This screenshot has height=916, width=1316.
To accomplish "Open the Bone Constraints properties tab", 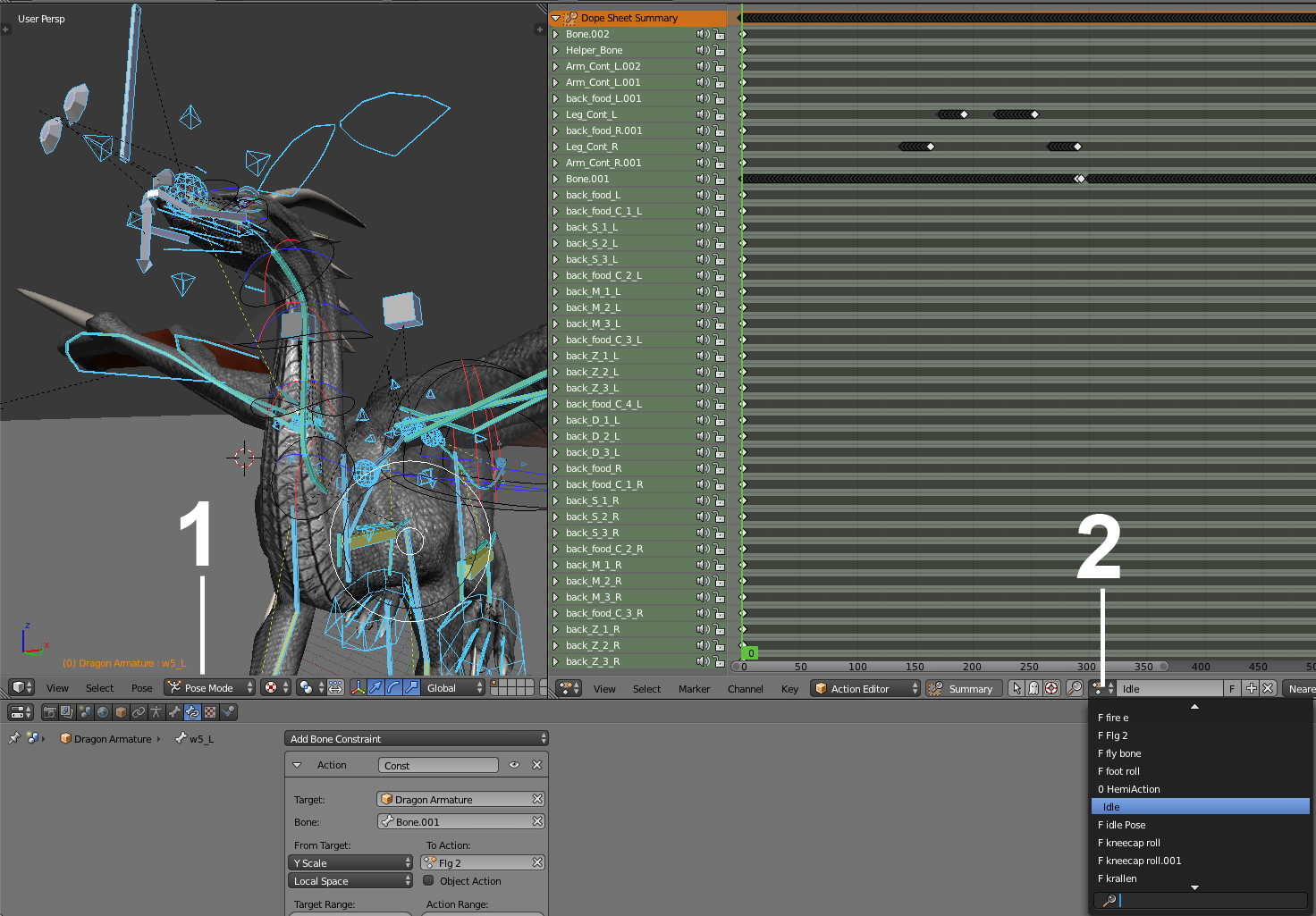I will 192,712.
